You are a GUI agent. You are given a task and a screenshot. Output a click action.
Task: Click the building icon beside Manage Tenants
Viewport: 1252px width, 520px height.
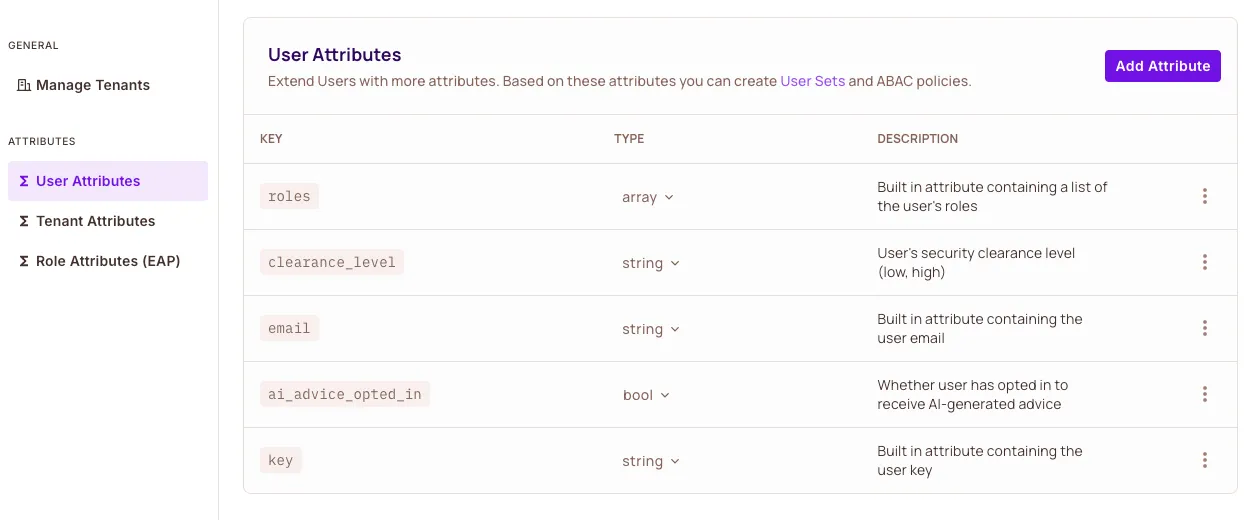[x=24, y=85]
